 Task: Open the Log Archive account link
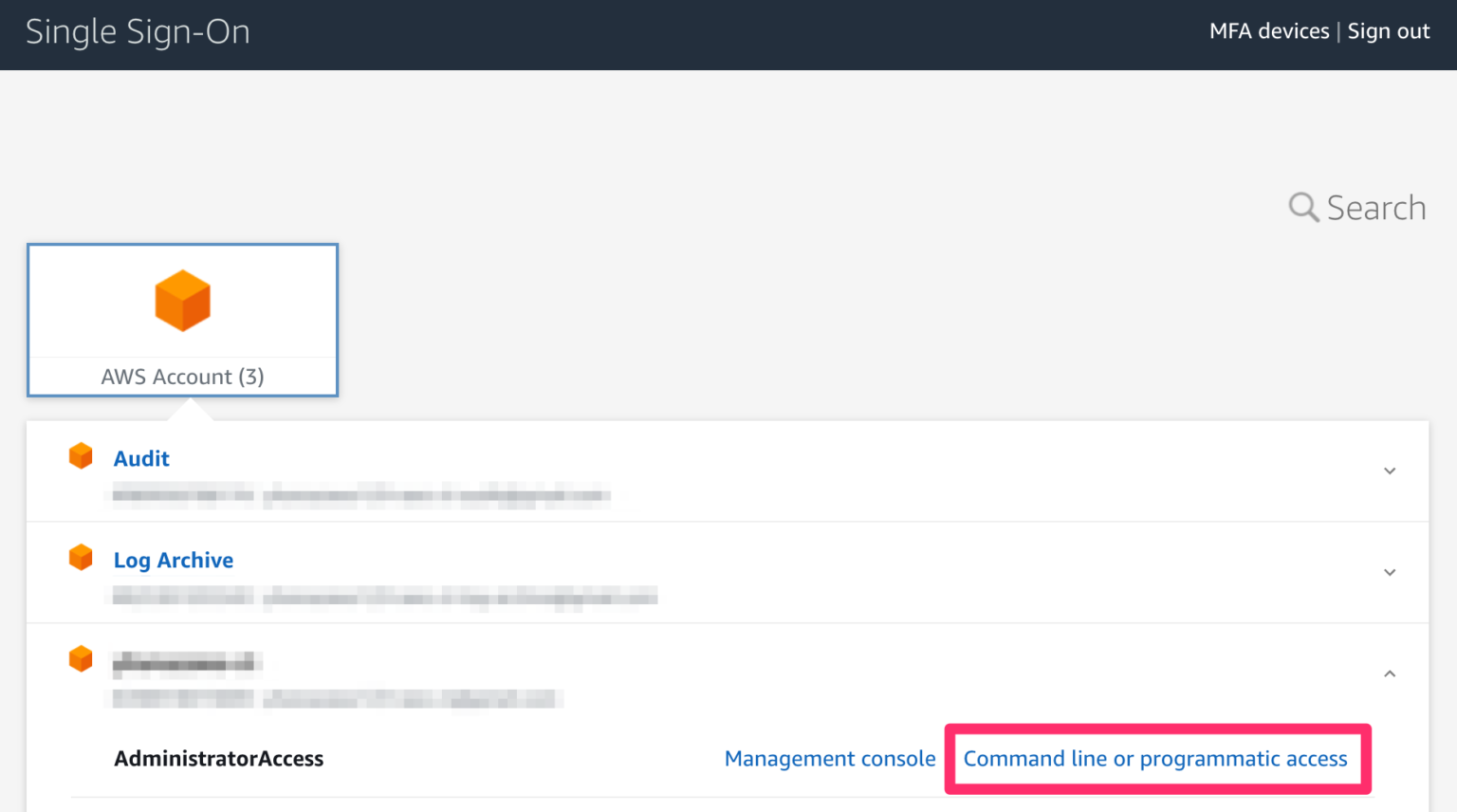pyautogui.click(x=173, y=560)
